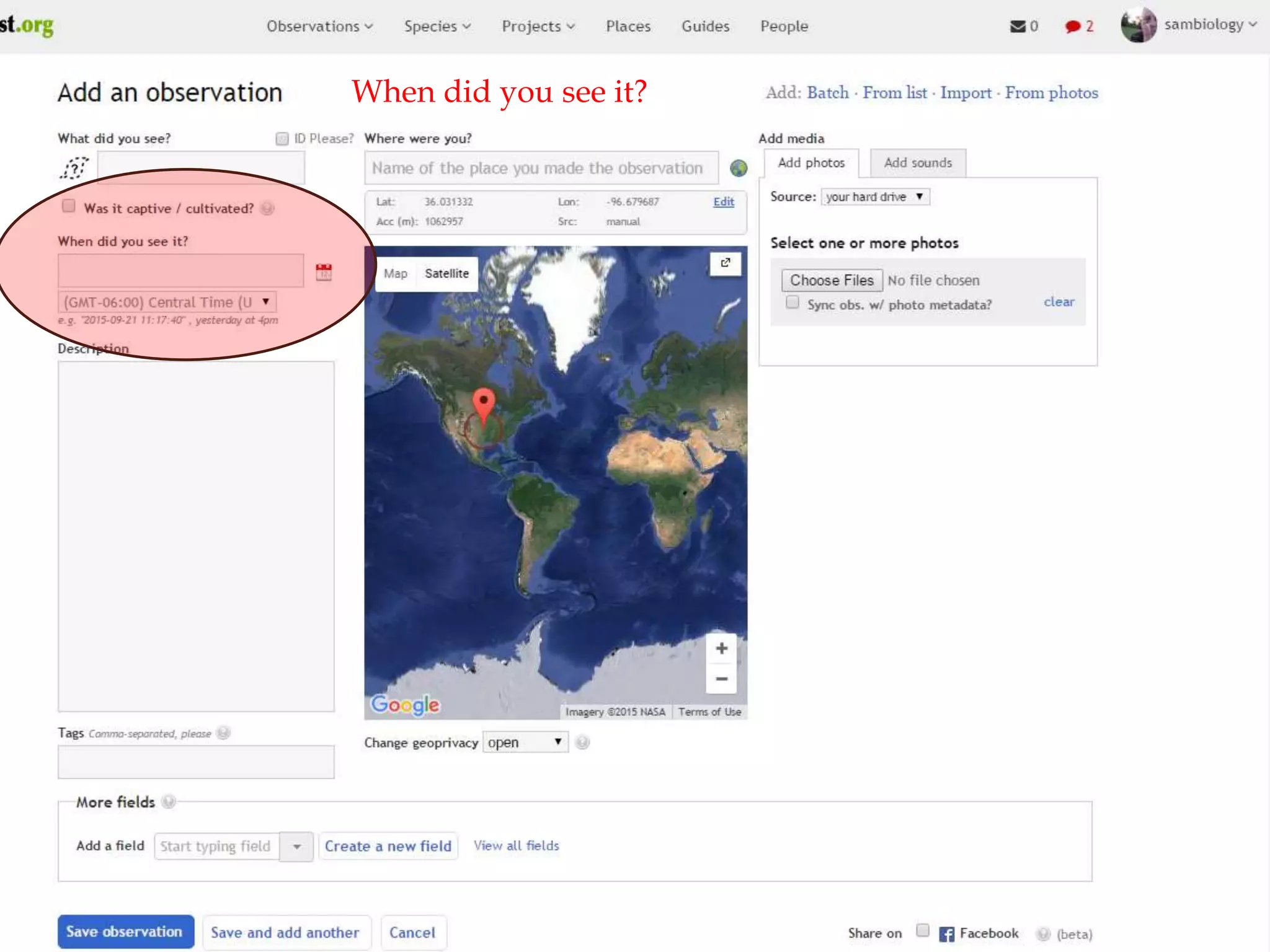Viewport: 1270px width, 952px height.
Task: Click the geoprivacy help icon
Action: pyautogui.click(x=582, y=742)
